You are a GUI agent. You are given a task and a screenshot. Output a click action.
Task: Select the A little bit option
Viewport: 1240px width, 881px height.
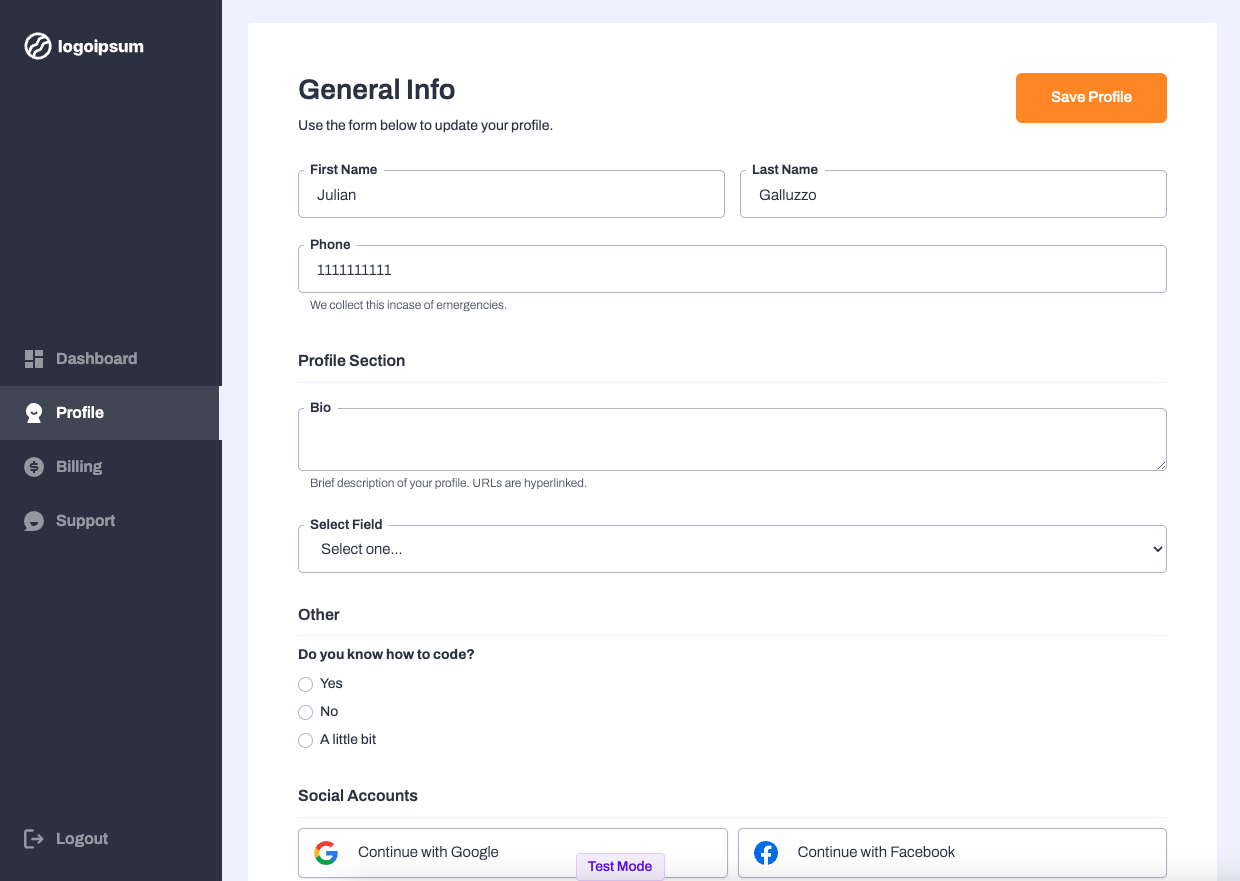click(306, 741)
